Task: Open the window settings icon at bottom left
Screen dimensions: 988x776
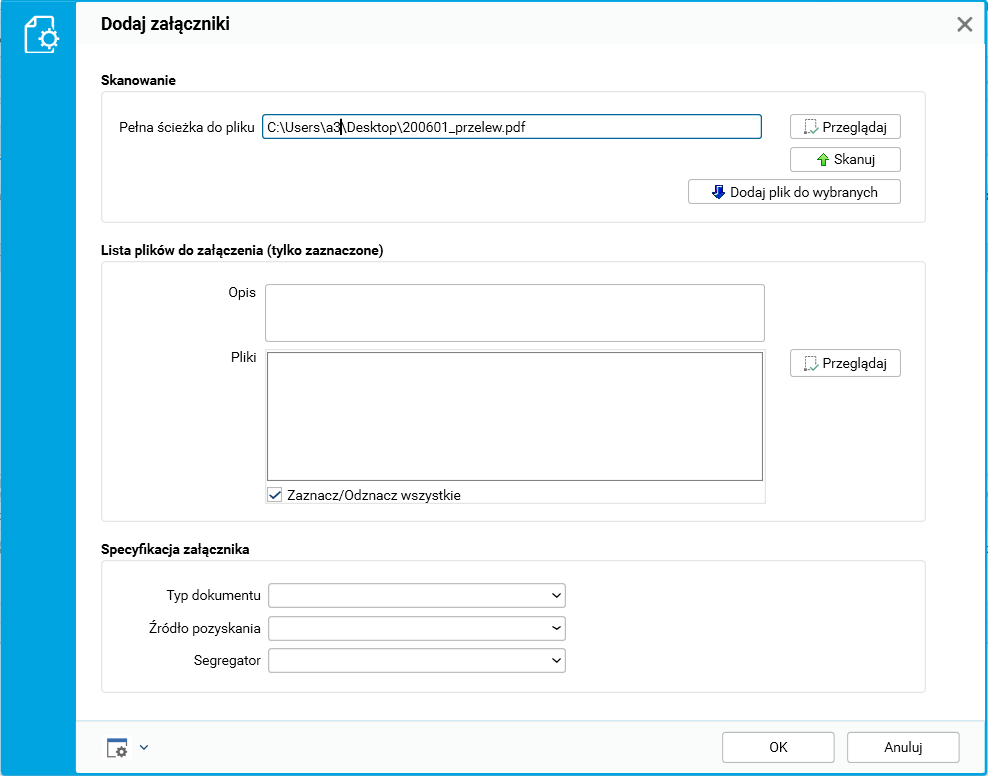Action: (117, 748)
